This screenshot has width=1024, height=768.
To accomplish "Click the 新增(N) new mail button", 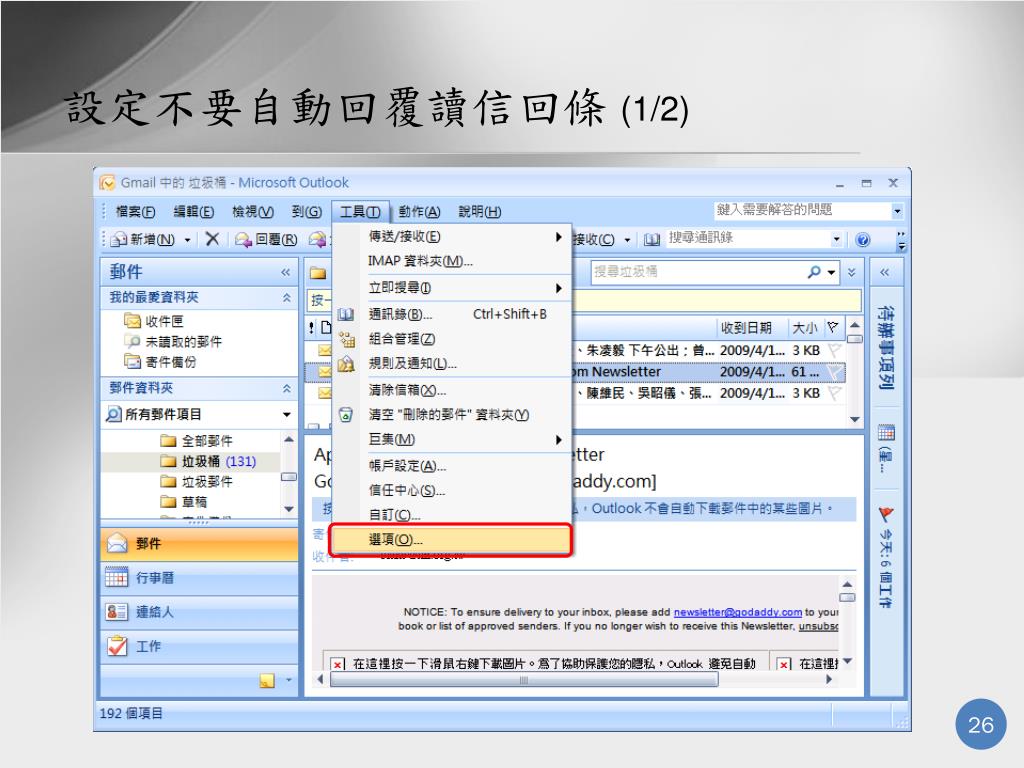I will coord(144,240).
